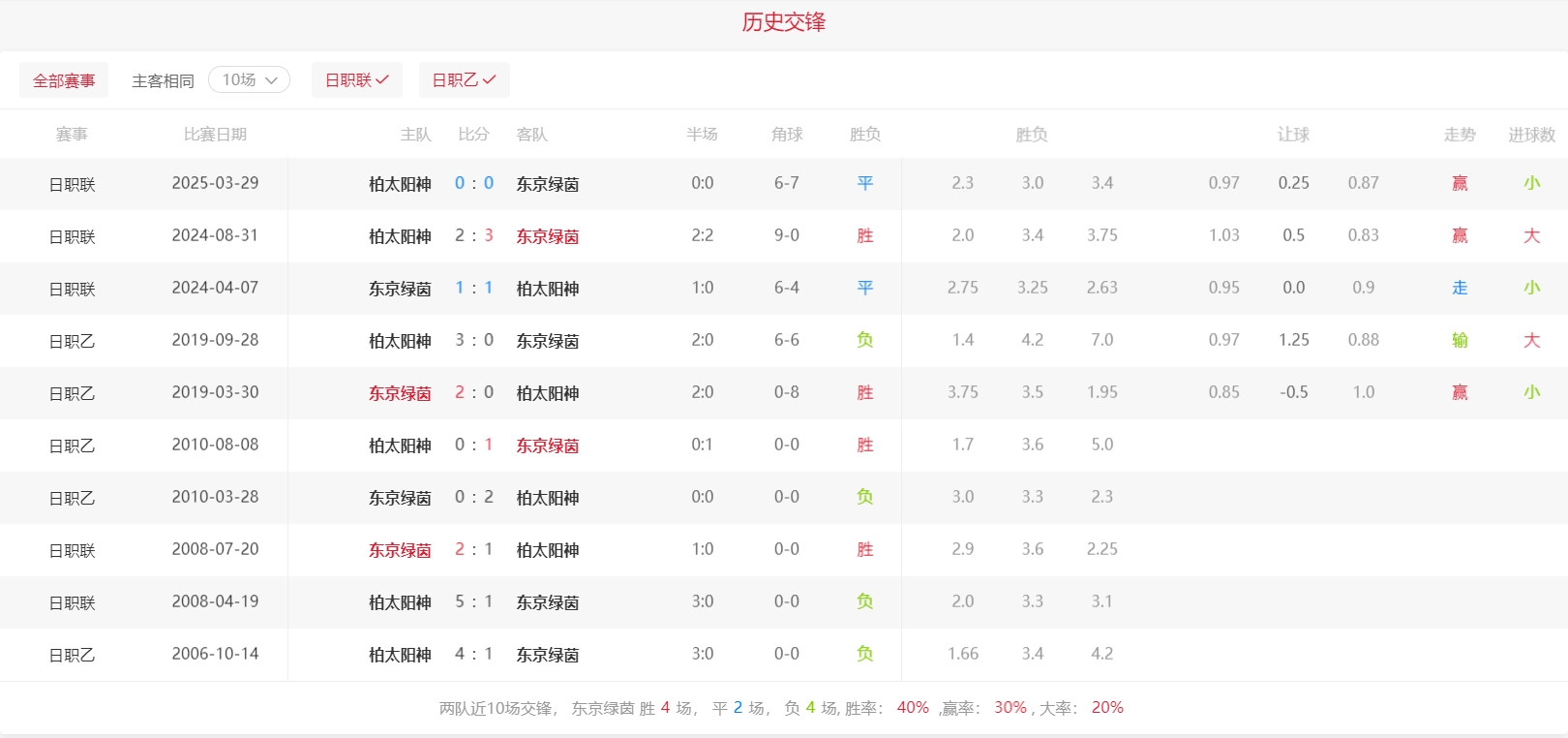The image size is (1568, 738).
Task: Click the 5:1 score for 2008-04-19
Action: [x=474, y=601]
